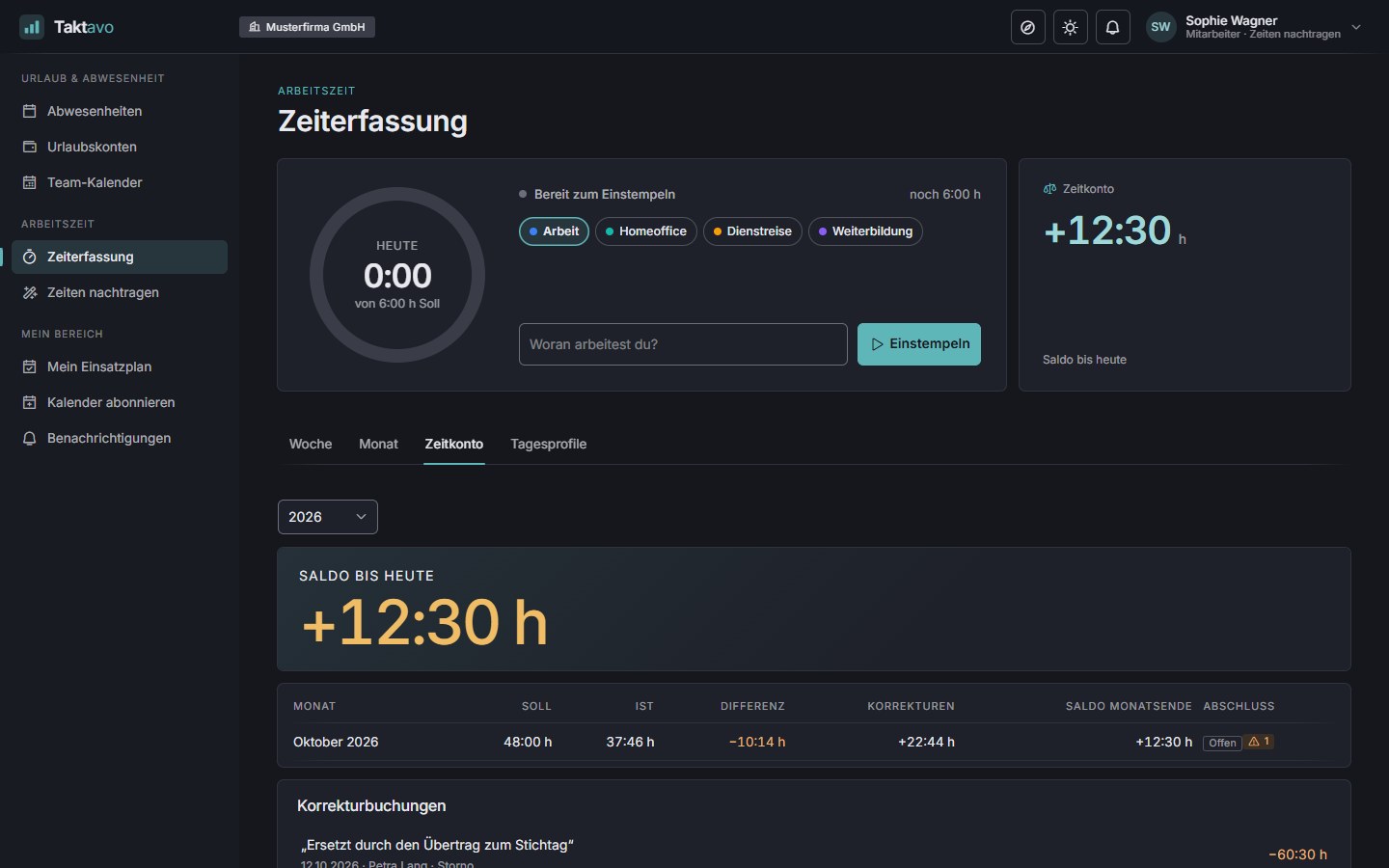Viewport: 1389px width, 868px height.
Task: Click the warning icon in the Abschluss column
Action: [x=1254, y=742]
